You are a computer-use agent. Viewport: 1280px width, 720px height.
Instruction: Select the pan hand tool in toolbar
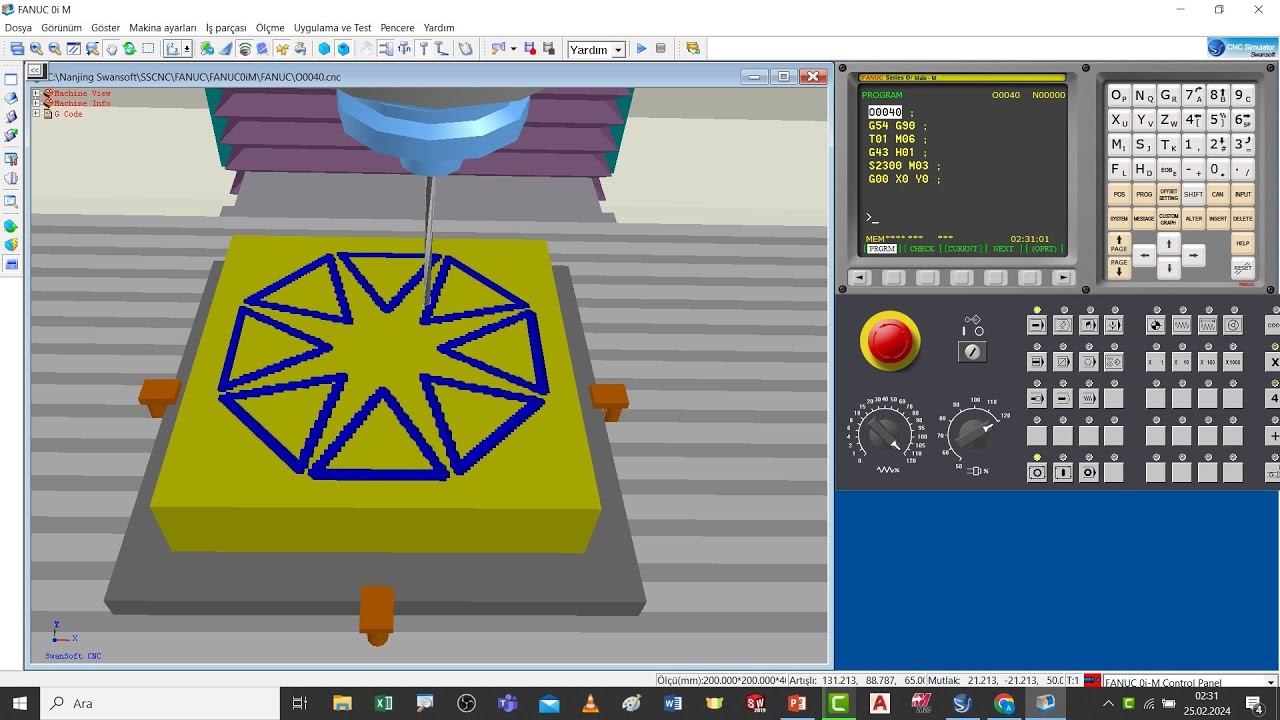111,49
